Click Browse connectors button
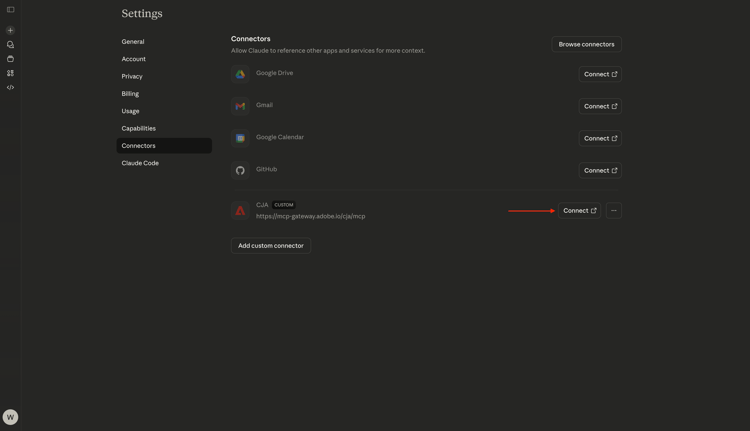 coord(586,44)
